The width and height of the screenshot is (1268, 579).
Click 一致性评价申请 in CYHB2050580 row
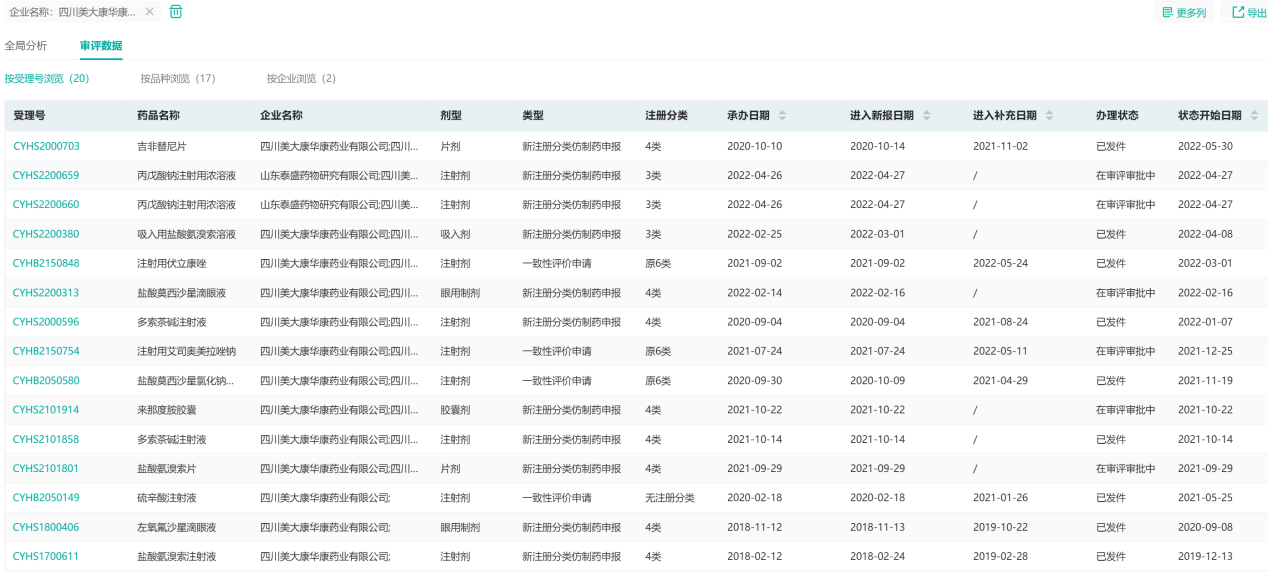[556, 381]
